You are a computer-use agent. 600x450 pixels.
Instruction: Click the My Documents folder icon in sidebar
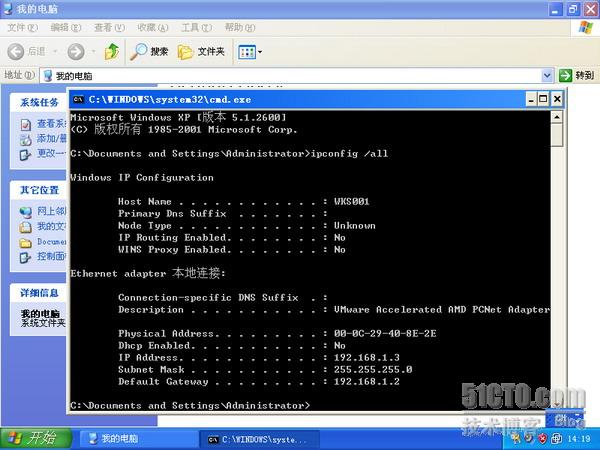25,227
